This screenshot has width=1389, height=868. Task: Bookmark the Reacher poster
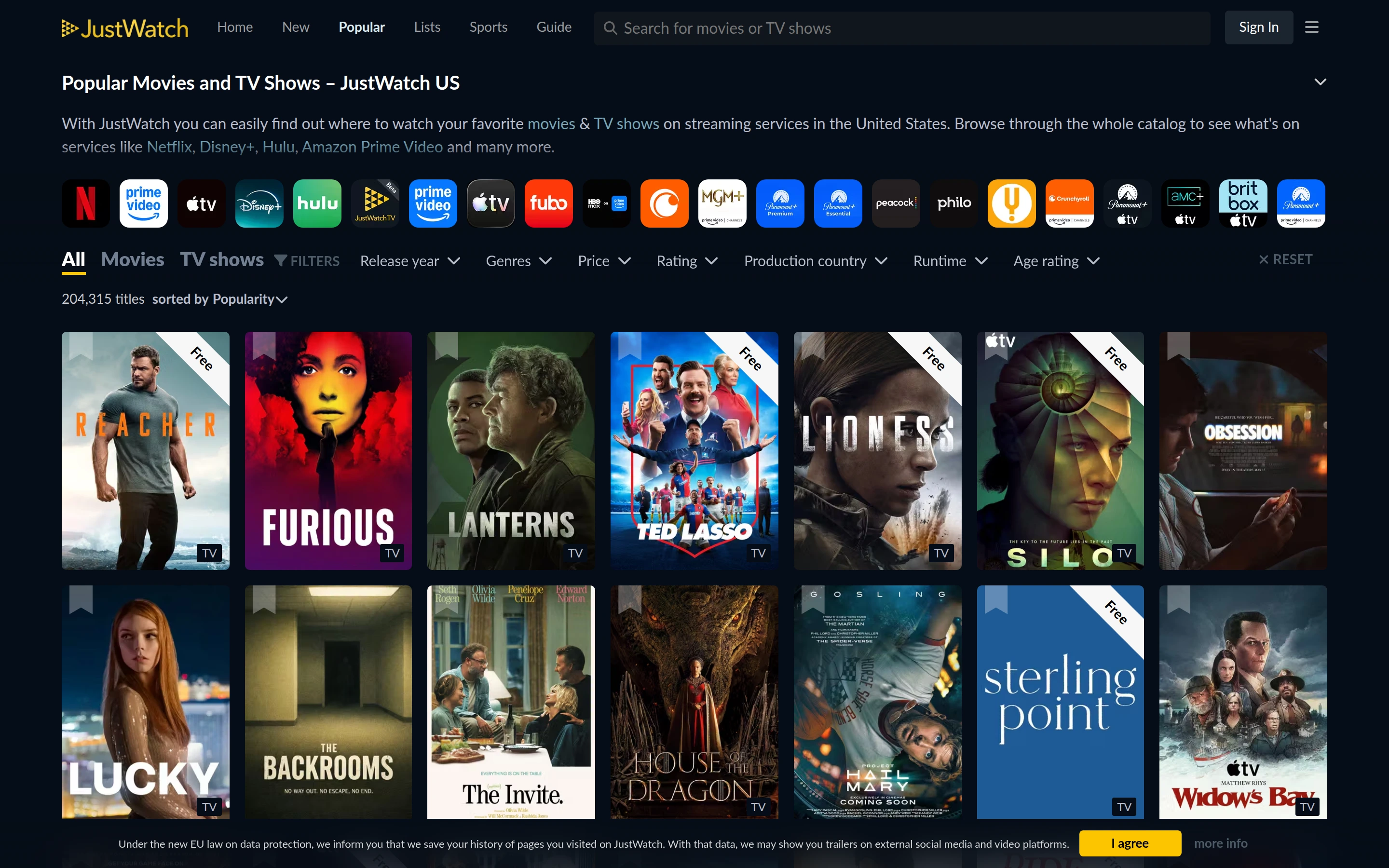tap(81, 346)
